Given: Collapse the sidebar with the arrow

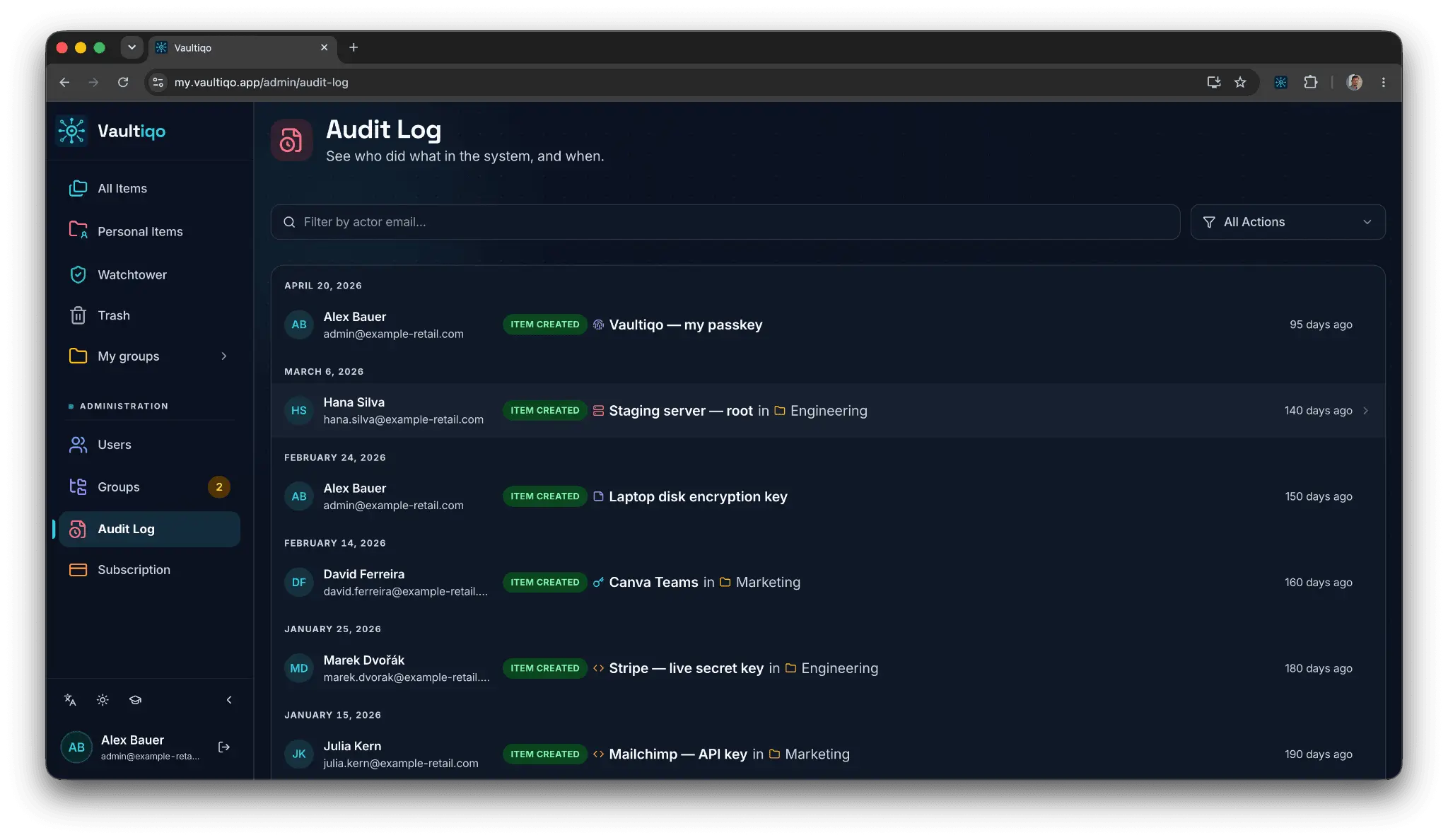Looking at the screenshot, I should click(x=229, y=700).
